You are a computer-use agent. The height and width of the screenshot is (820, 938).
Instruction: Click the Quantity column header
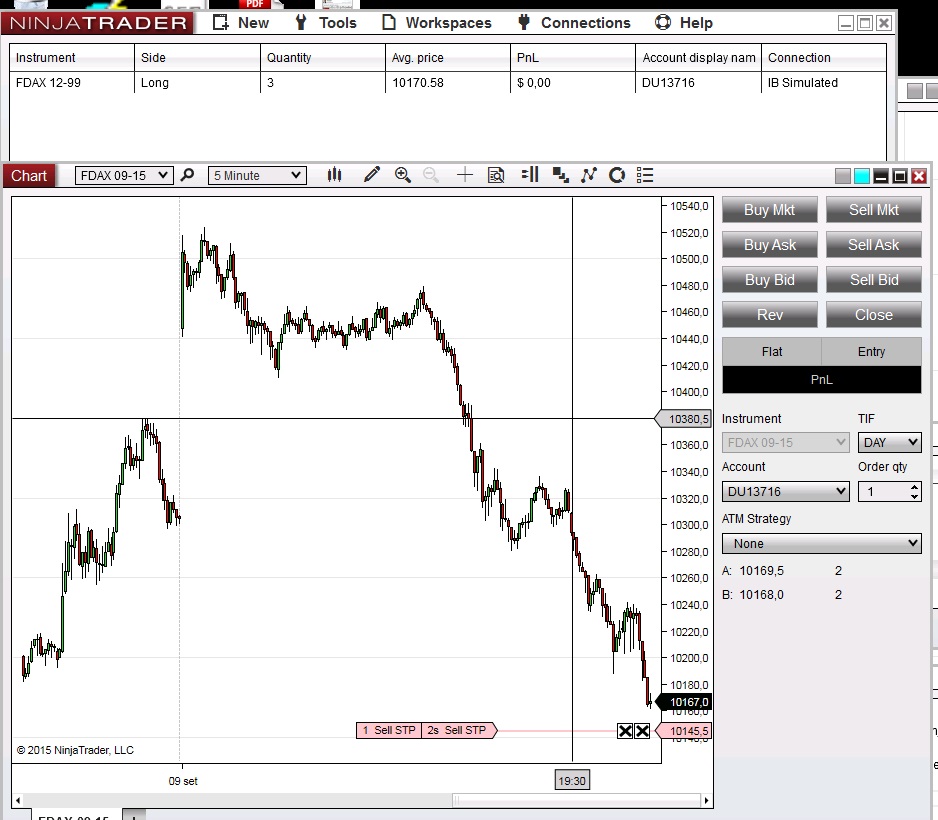click(323, 57)
